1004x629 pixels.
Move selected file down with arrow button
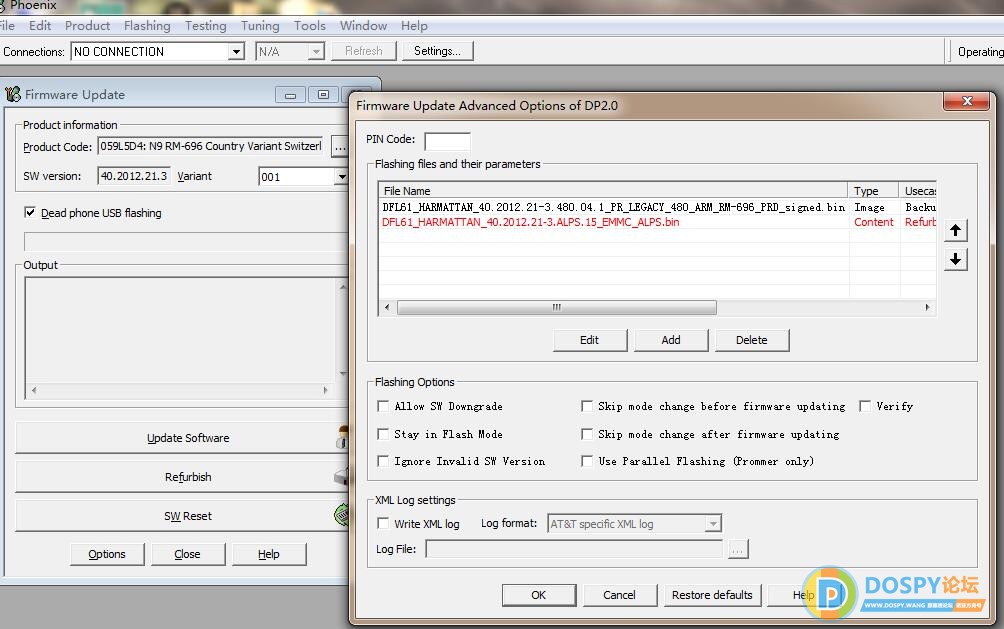(955, 259)
